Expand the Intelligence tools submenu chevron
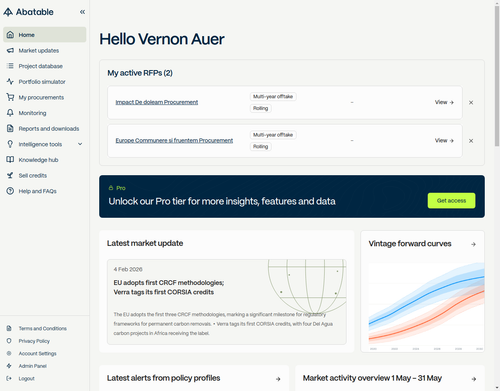The width and height of the screenshot is (500, 391). [80, 144]
